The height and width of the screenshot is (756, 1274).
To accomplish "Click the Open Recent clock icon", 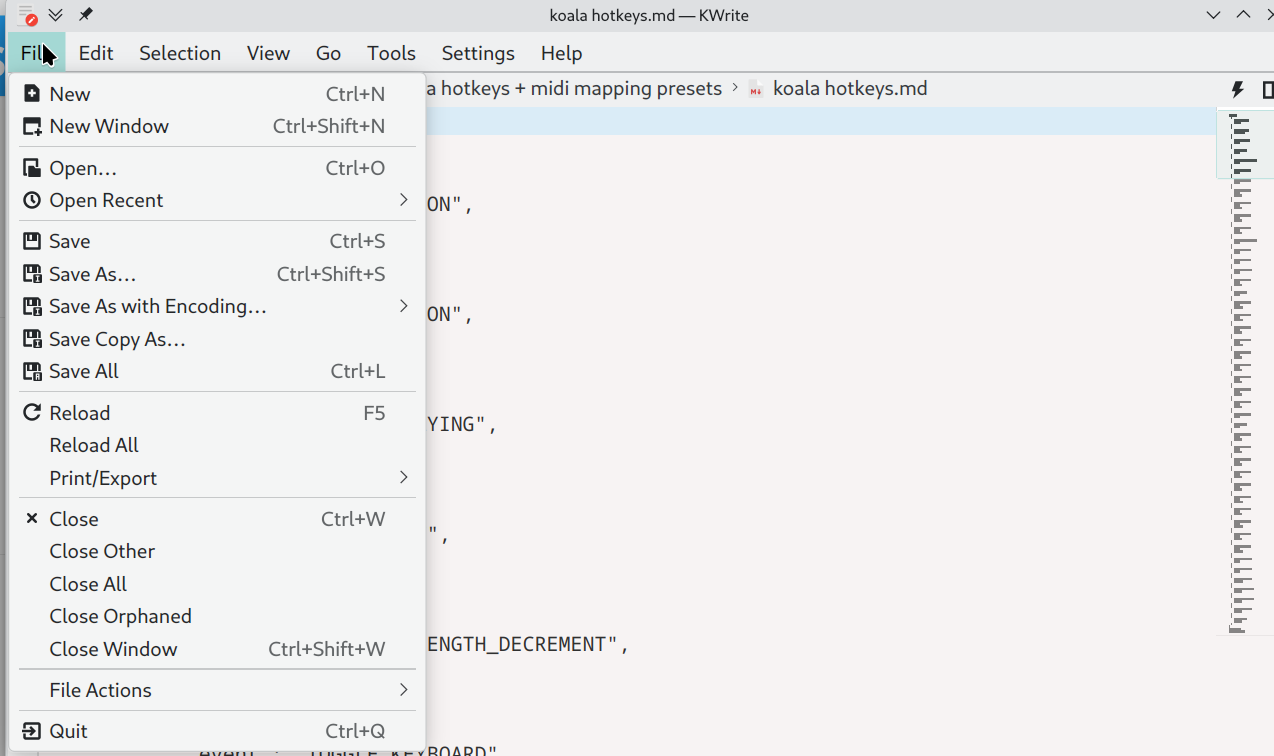I will [x=32, y=200].
